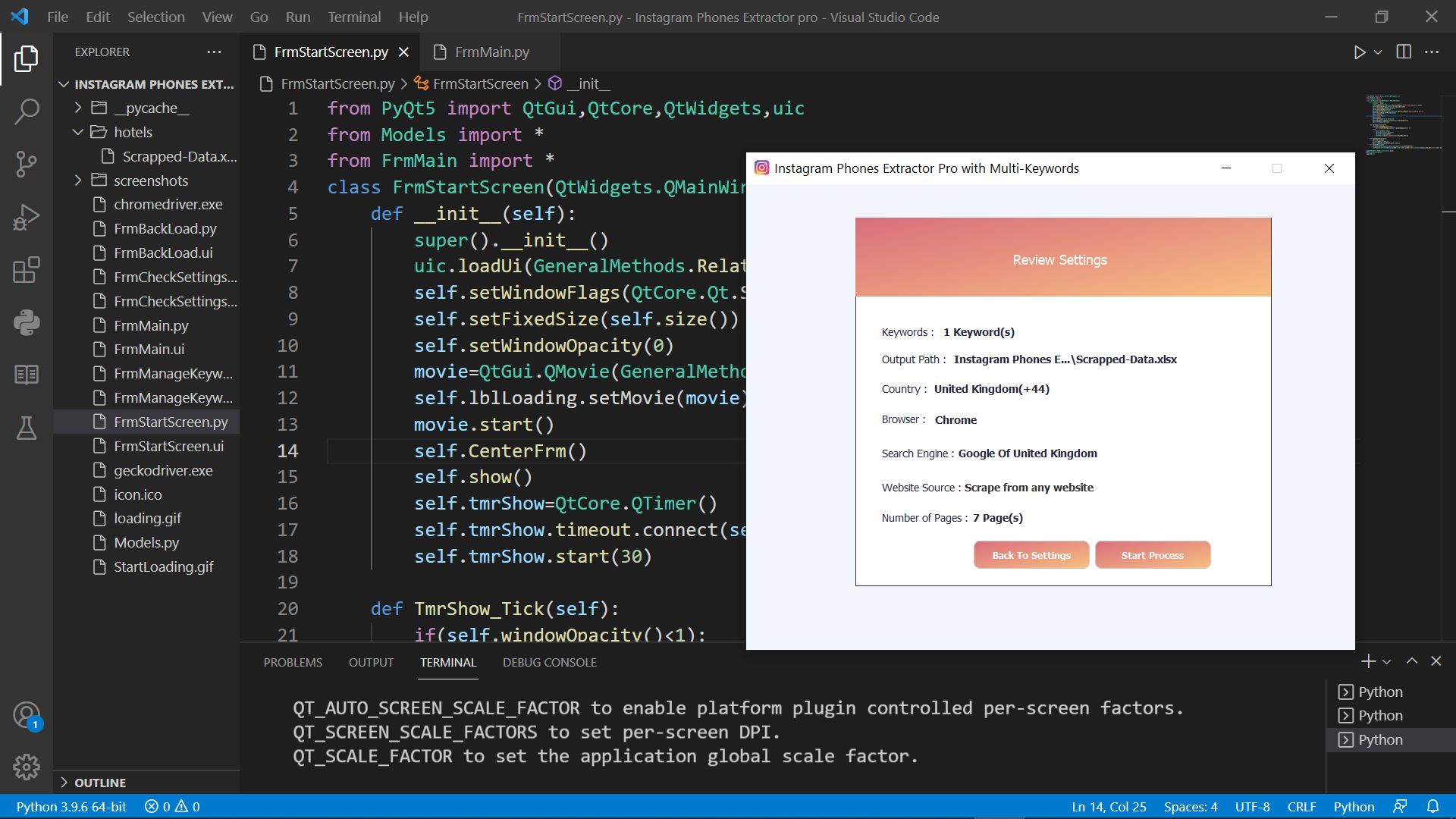Open the Source Control view

point(27,164)
